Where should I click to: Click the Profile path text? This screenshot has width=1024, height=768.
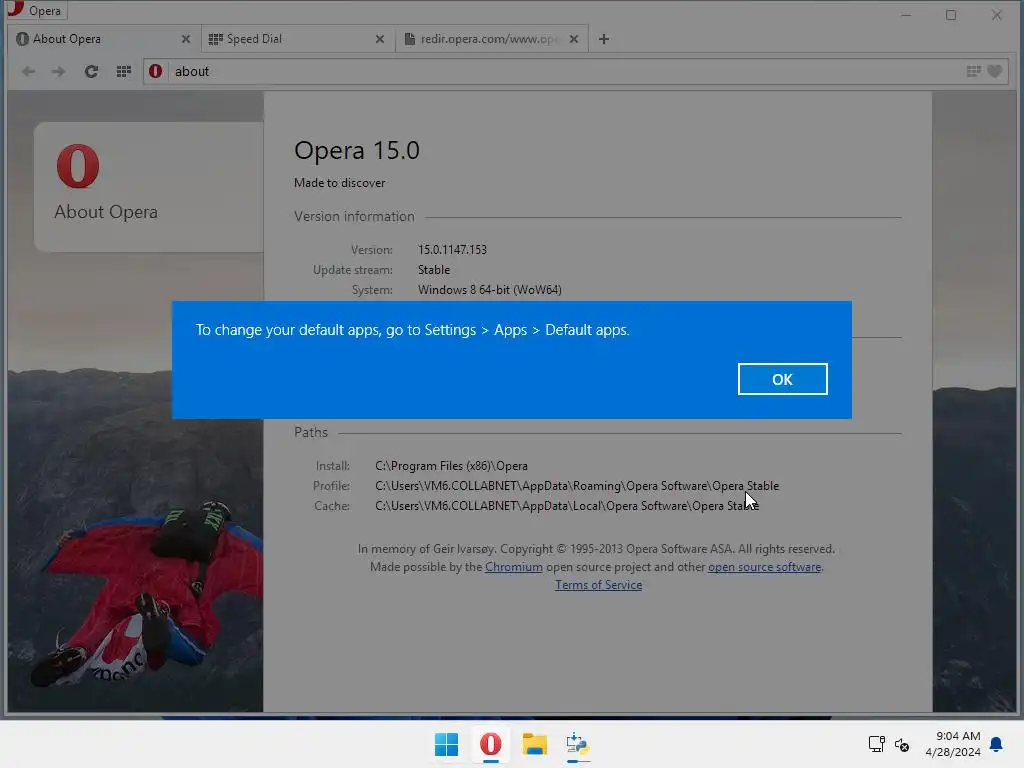click(x=577, y=486)
